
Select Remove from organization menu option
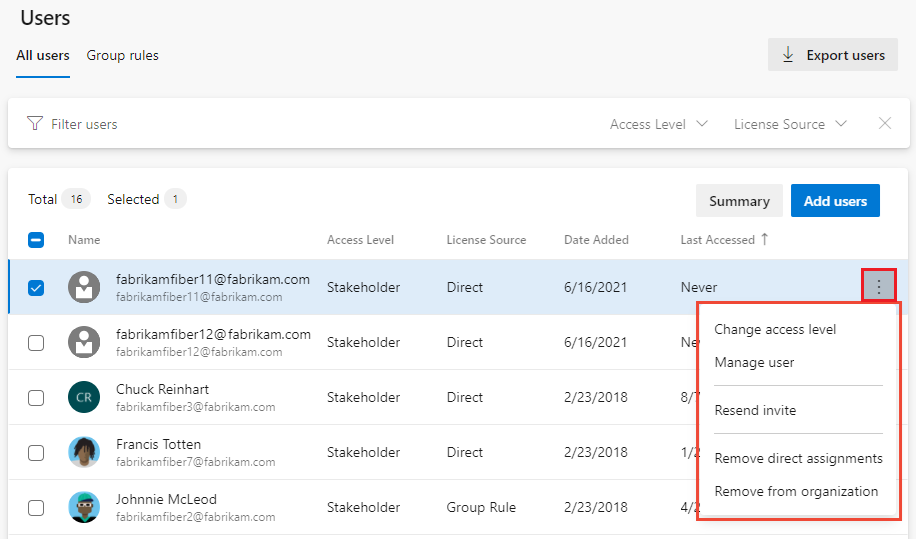(796, 491)
